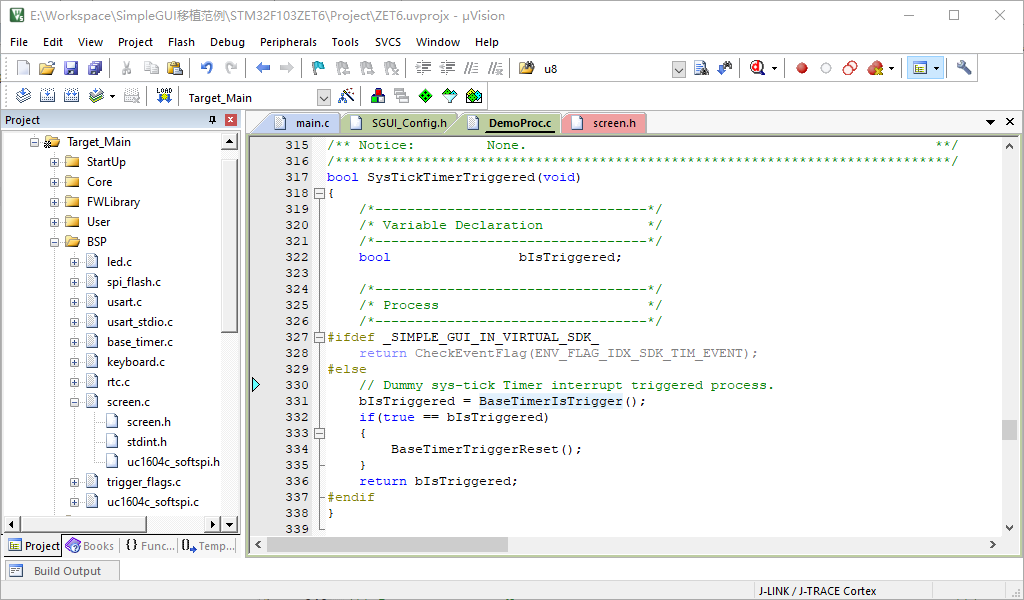Rebuild all target files
This screenshot has width=1024, height=600.
coord(71,97)
